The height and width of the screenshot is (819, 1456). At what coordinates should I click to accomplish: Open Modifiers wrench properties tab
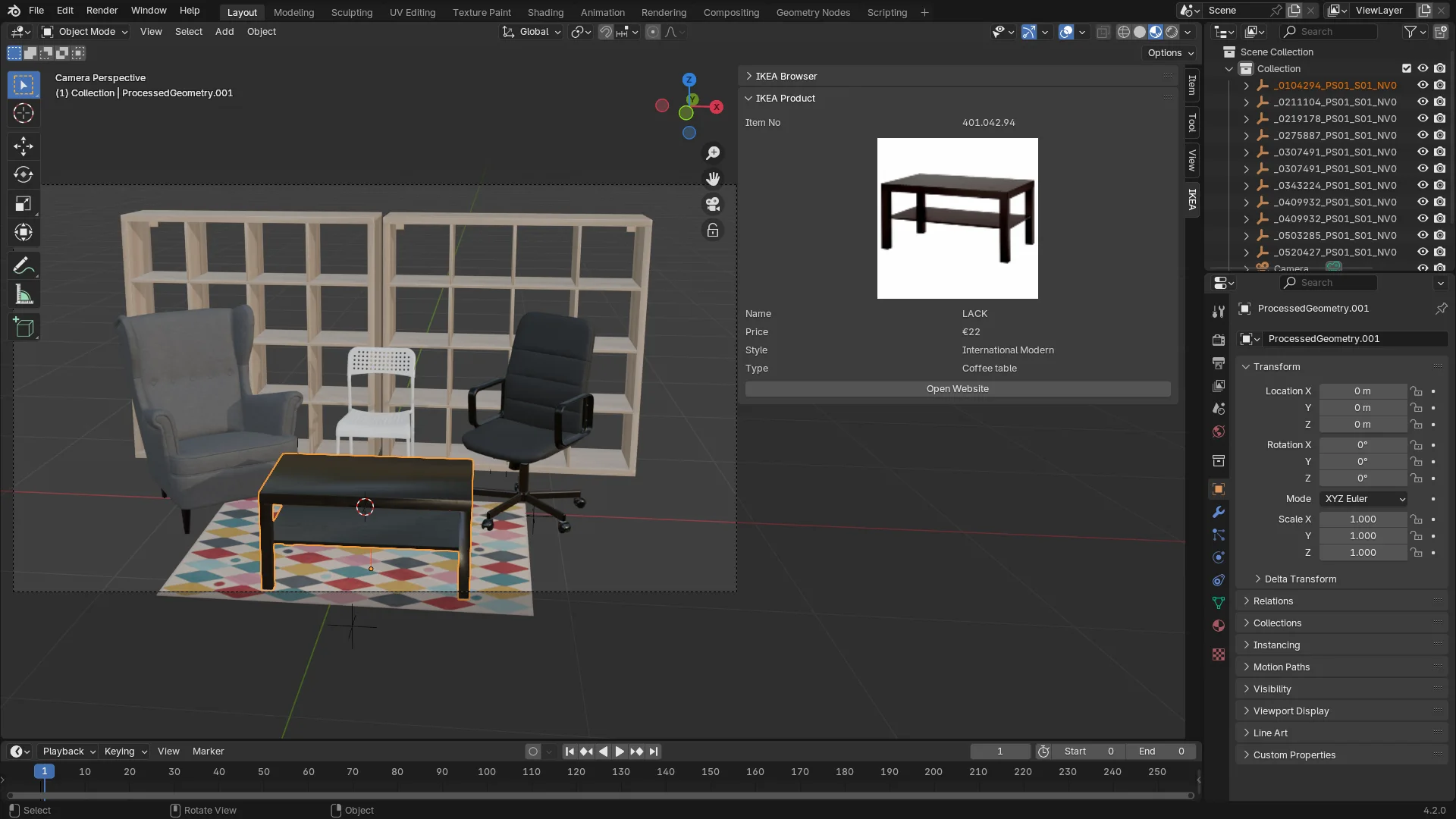pyautogui.click(x=1219, y=512)
